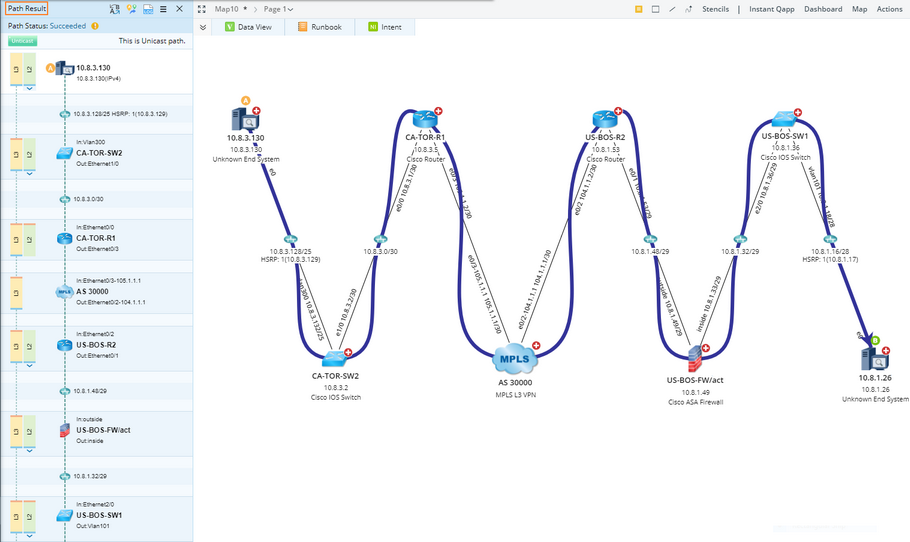The width and height of the screenshot is (910, 542).
Task: Open the Page 1 dropdown
Action: [279, 9]
